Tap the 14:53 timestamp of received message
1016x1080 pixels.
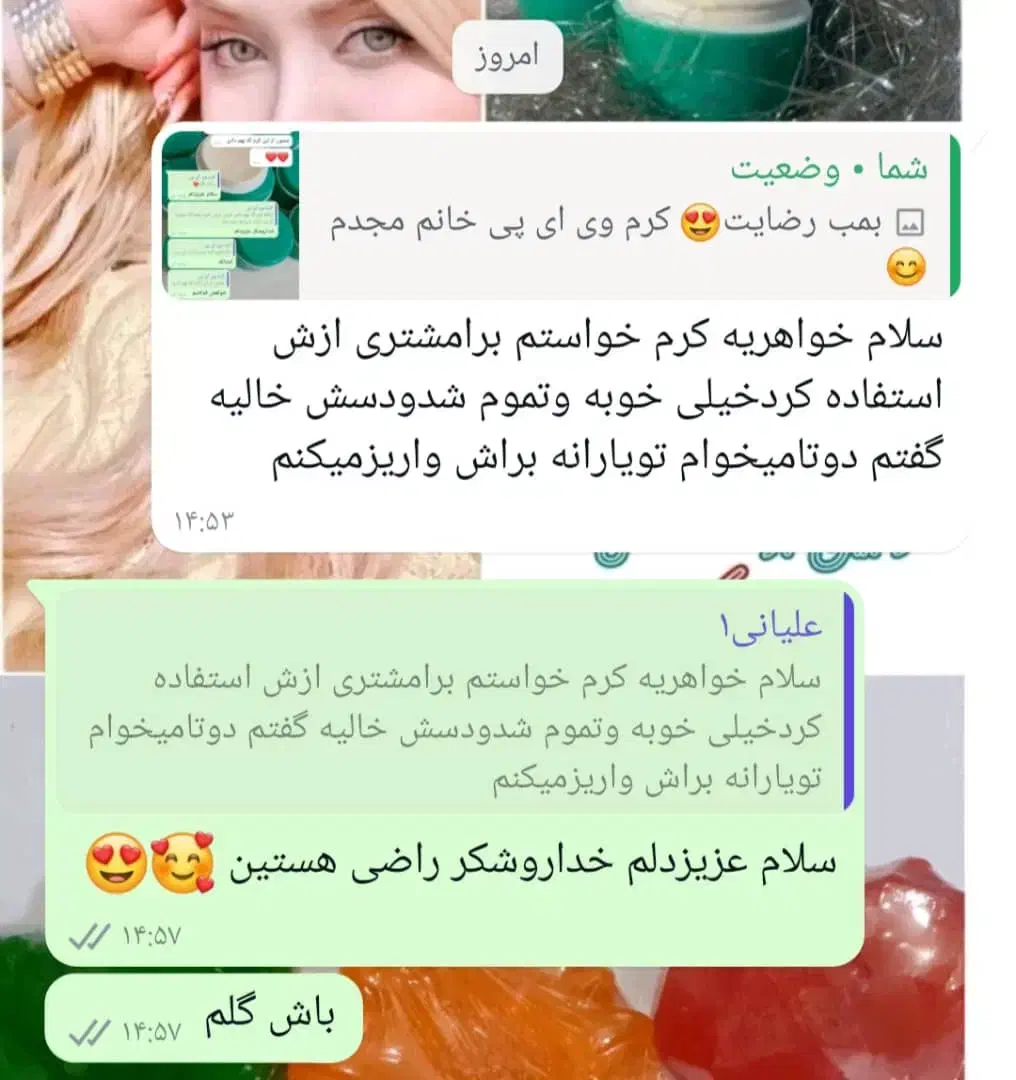coord(204,521)
